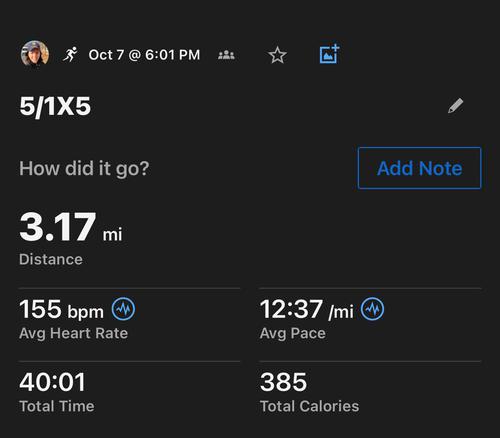Click the add photo icon
This screenshot has height=438, width=500.
click(x=329, y=54)
